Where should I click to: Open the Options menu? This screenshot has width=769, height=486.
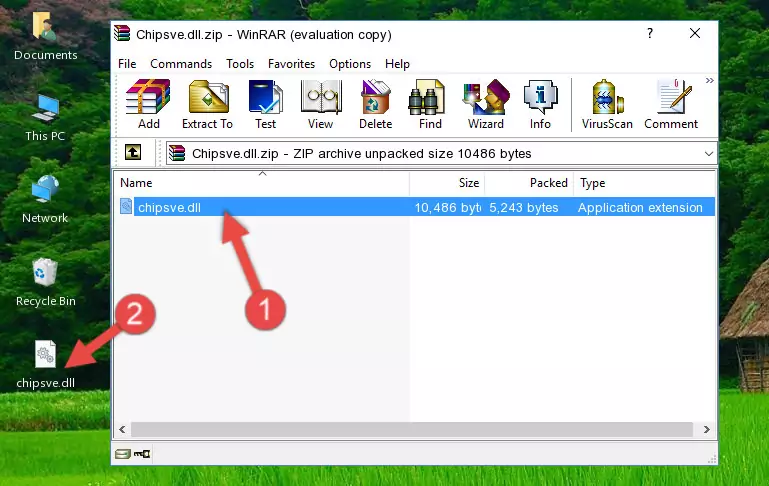(350, 64)
